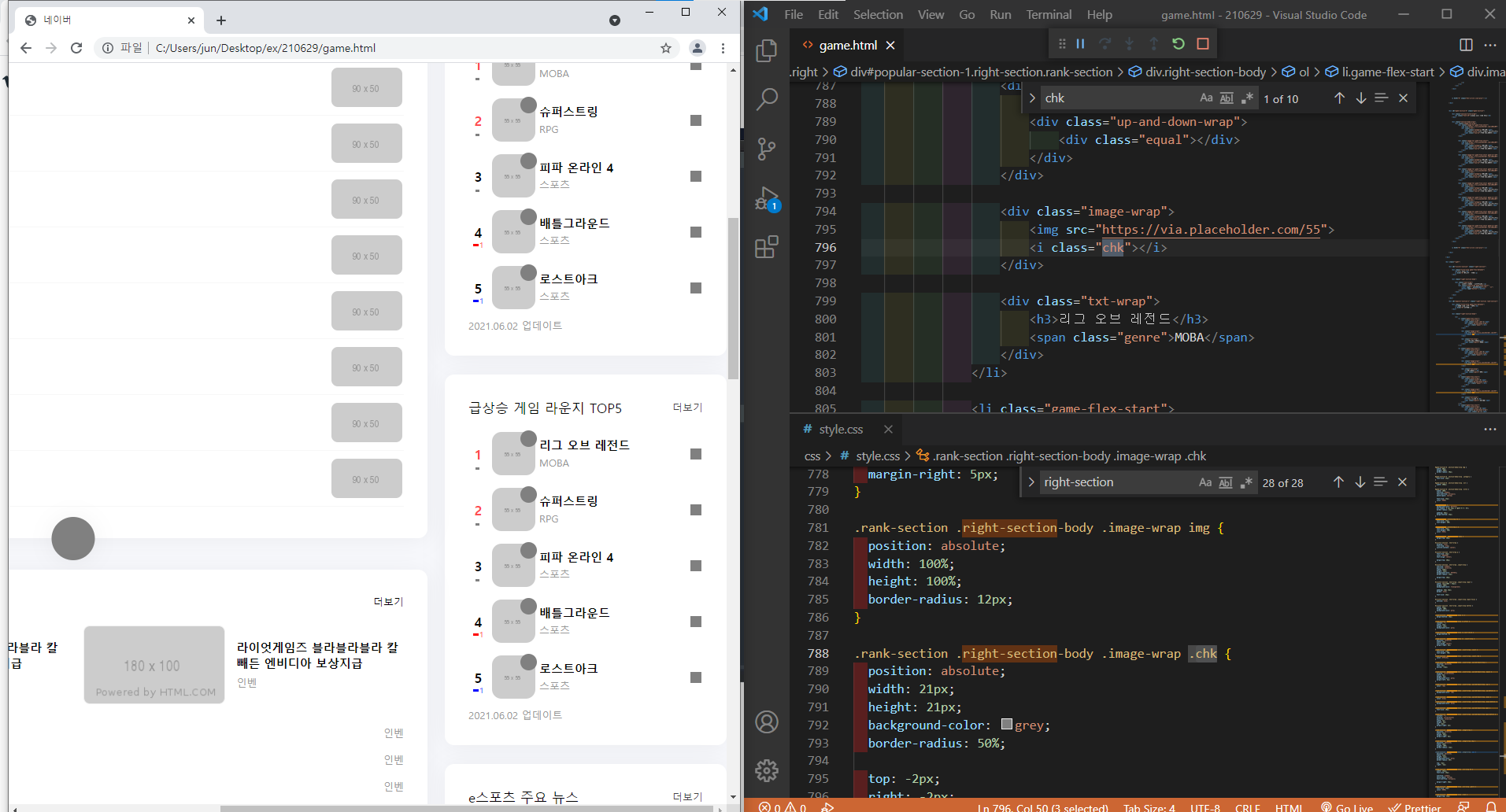Open the Explorer view in activity bar
The width and height of the screenshot is (1506, 812).
(766, 51)
